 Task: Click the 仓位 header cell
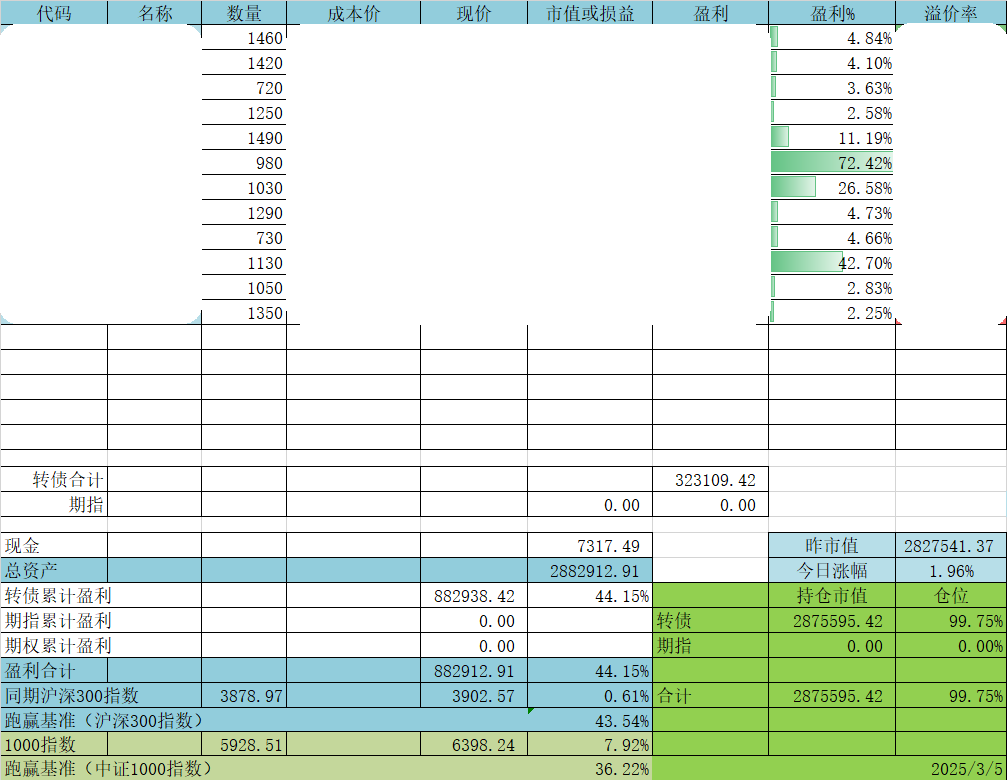click(951, 595)
